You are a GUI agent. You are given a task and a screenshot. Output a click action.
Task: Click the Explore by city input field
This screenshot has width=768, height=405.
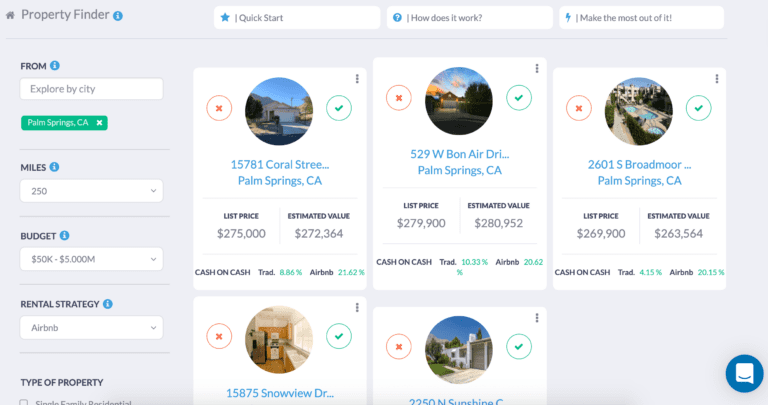tap(91, 89)
